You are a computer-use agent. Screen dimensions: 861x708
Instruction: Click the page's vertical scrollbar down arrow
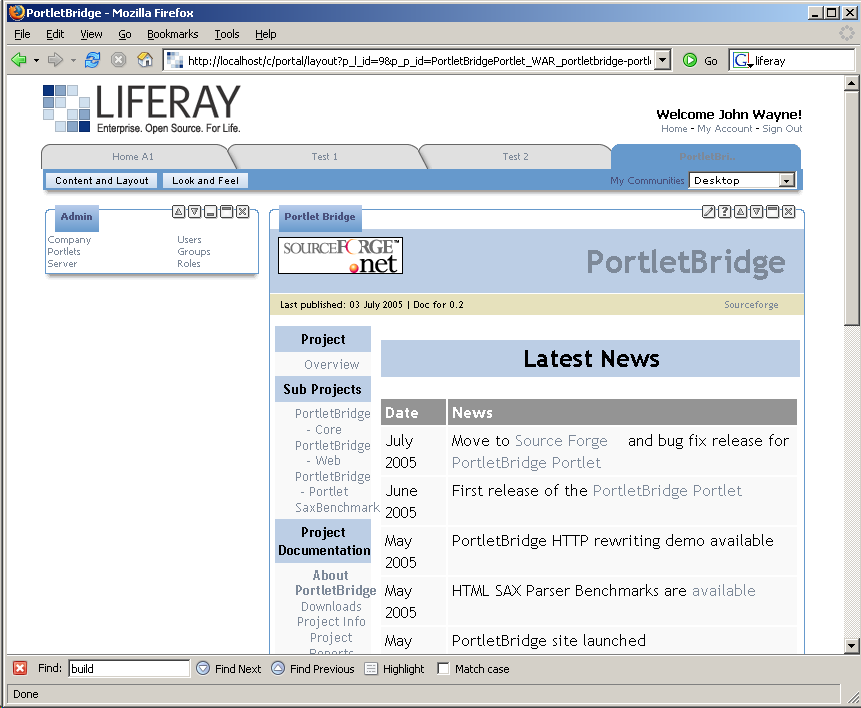(x=852, y=646)
